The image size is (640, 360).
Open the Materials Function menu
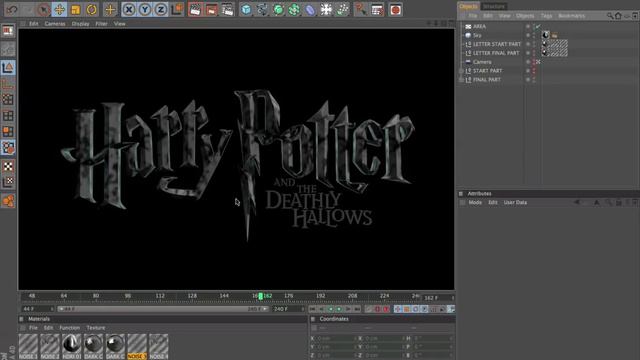(69, 328)
